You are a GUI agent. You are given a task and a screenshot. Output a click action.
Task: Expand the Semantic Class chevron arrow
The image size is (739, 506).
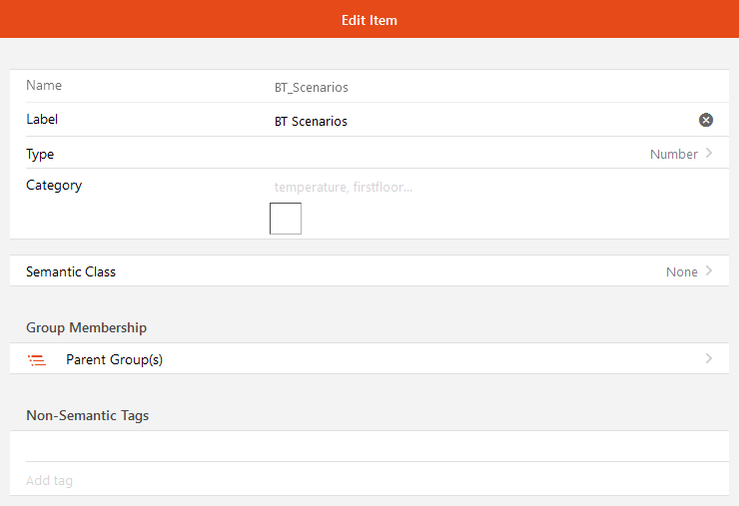pos(709,271)
